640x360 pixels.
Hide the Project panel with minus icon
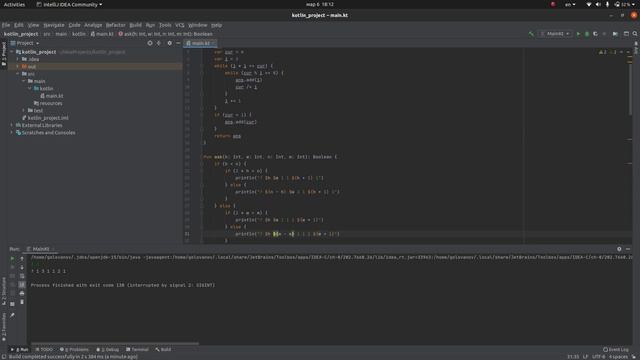tap(178, 43)
